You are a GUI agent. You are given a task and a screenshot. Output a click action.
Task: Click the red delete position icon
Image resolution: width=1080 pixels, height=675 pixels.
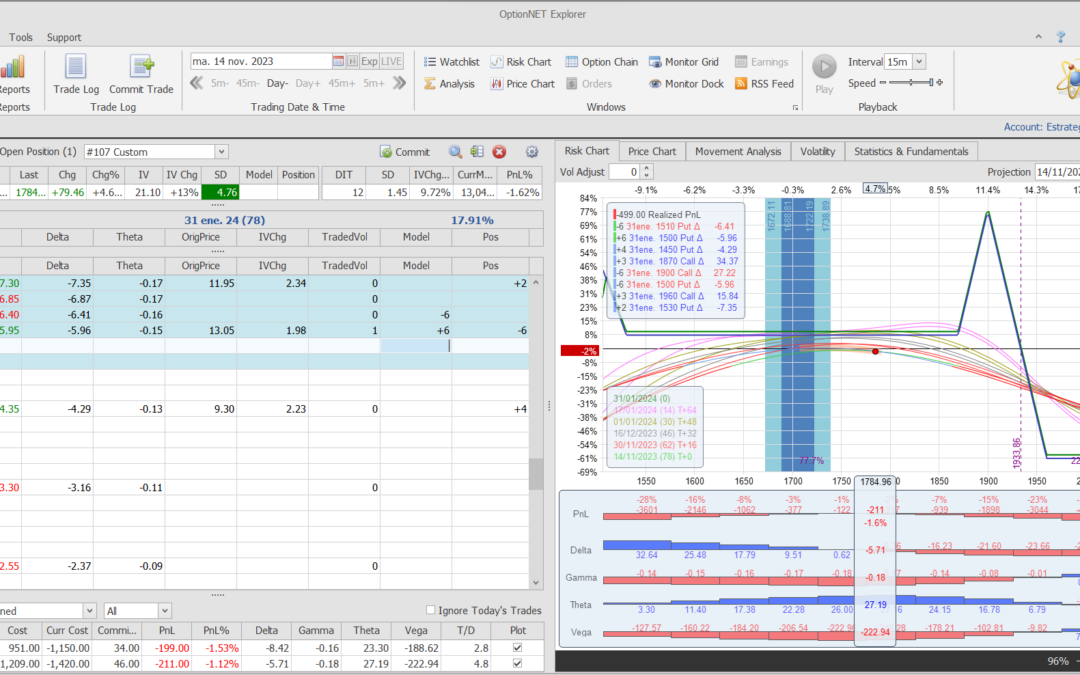[499, 152]
